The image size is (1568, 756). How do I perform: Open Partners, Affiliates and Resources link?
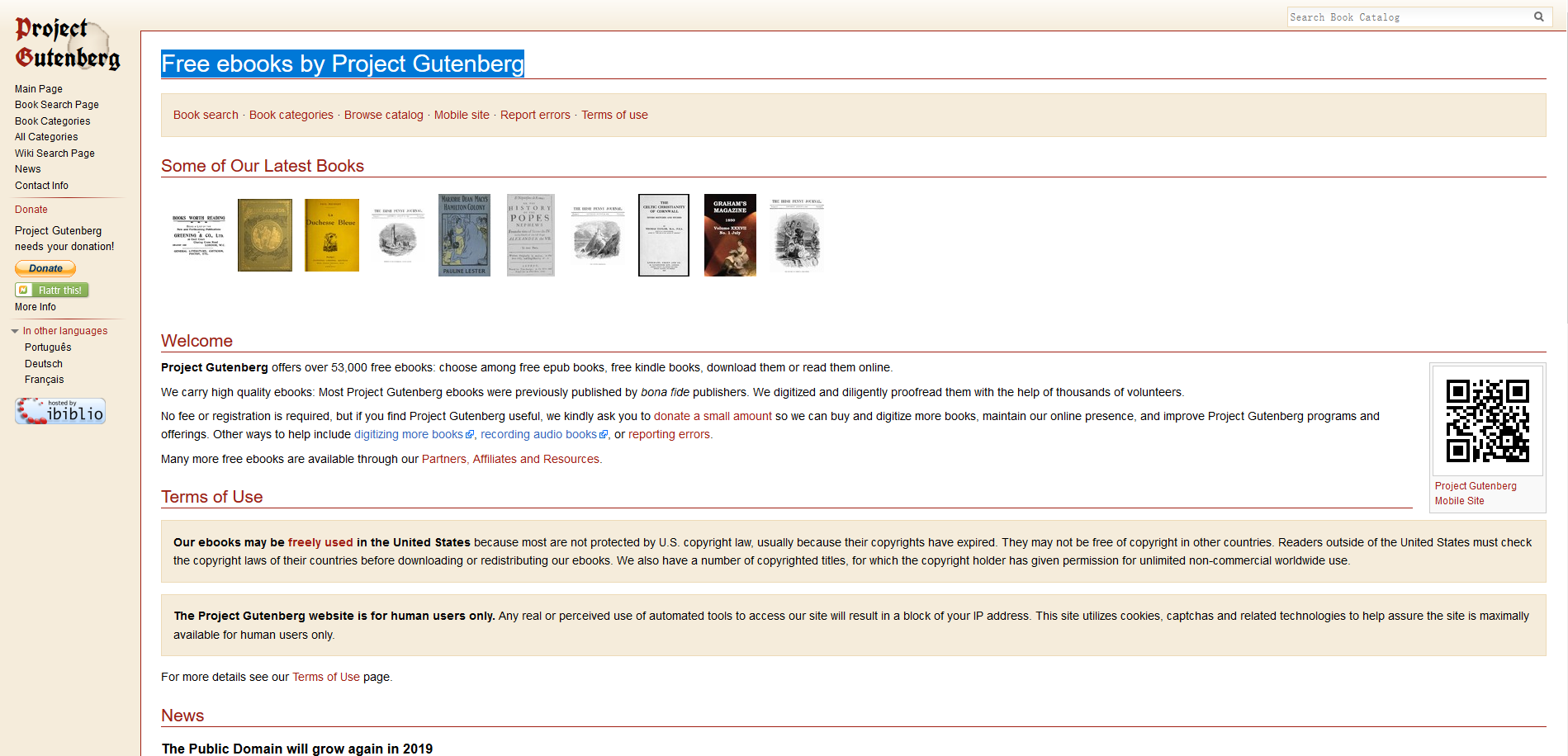point(510,459)
